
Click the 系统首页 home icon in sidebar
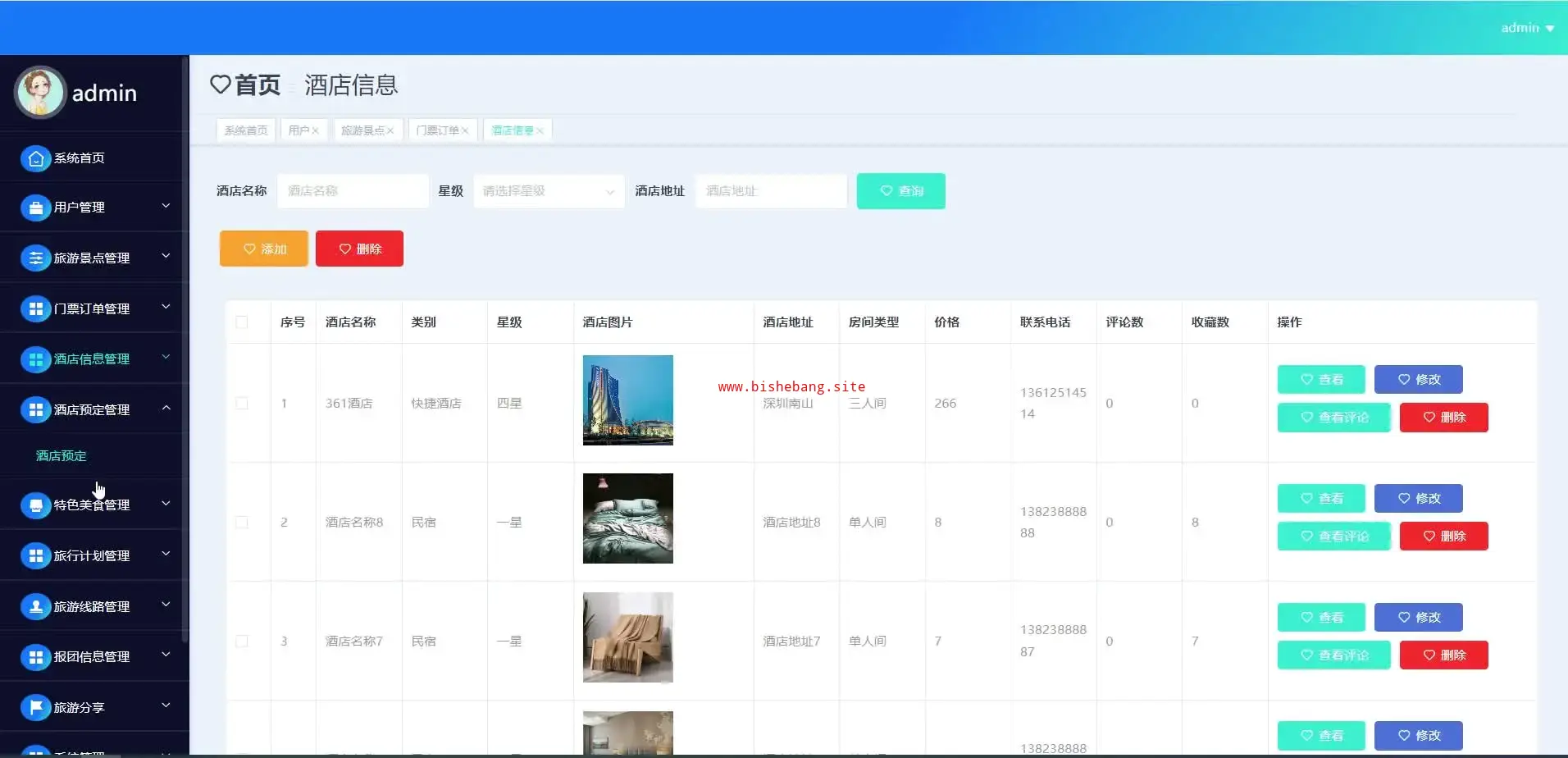click(35, 158)
